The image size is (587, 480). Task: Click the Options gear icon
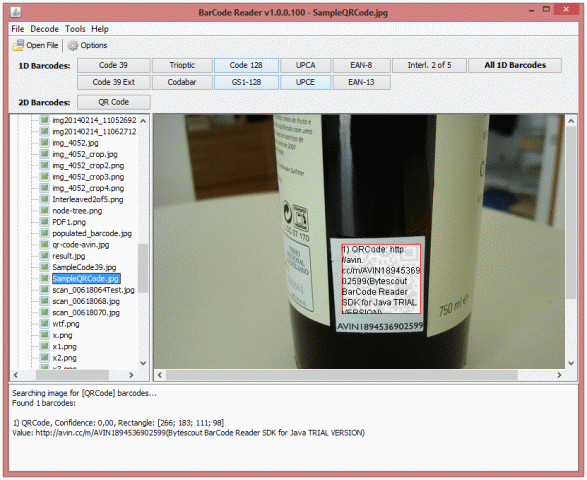click(73, 45)
